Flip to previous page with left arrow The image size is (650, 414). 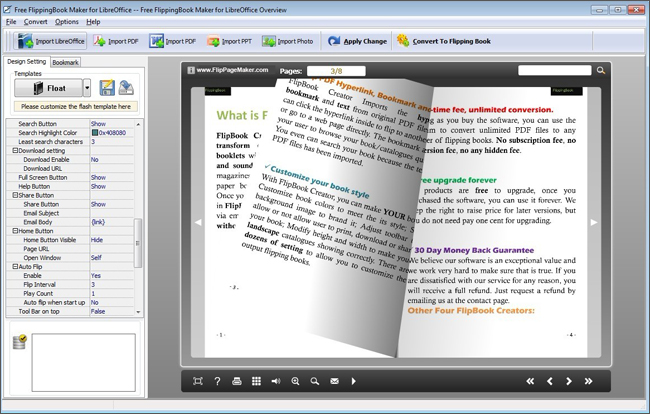coord(198,223)
